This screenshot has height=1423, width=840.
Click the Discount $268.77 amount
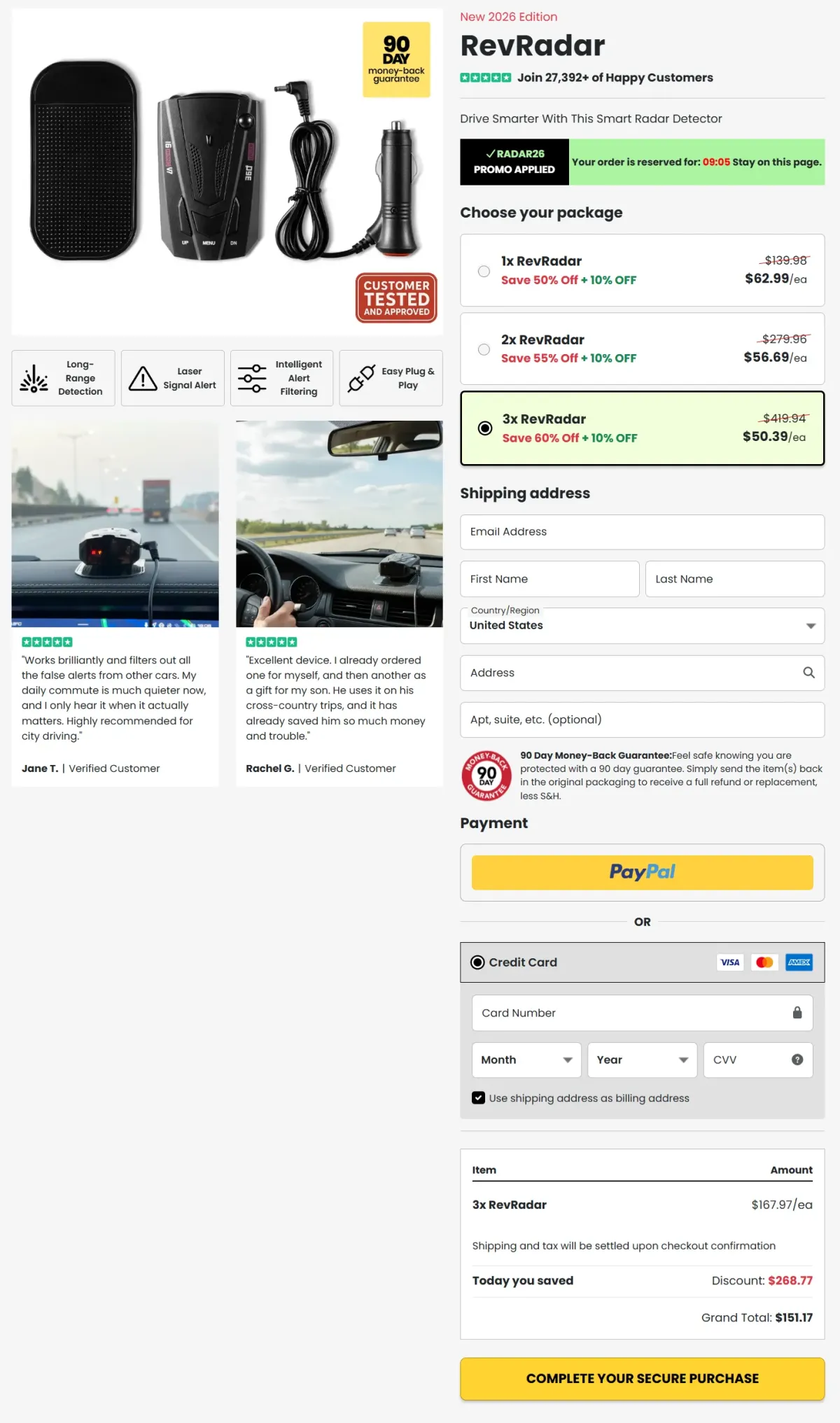point(790,1280)
